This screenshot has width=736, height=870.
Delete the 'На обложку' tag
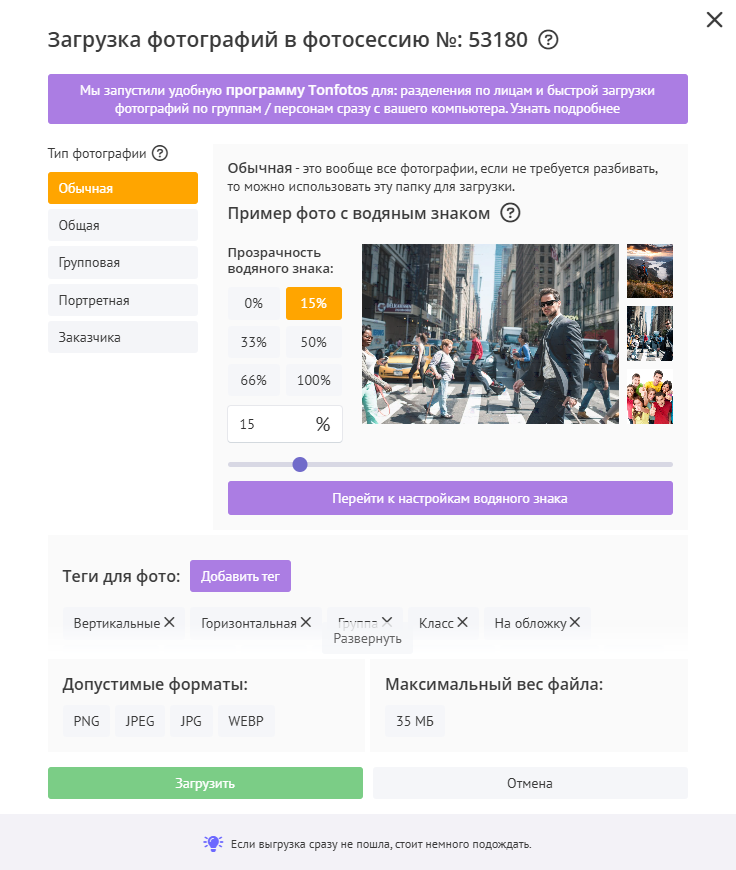tap(575, 622)
